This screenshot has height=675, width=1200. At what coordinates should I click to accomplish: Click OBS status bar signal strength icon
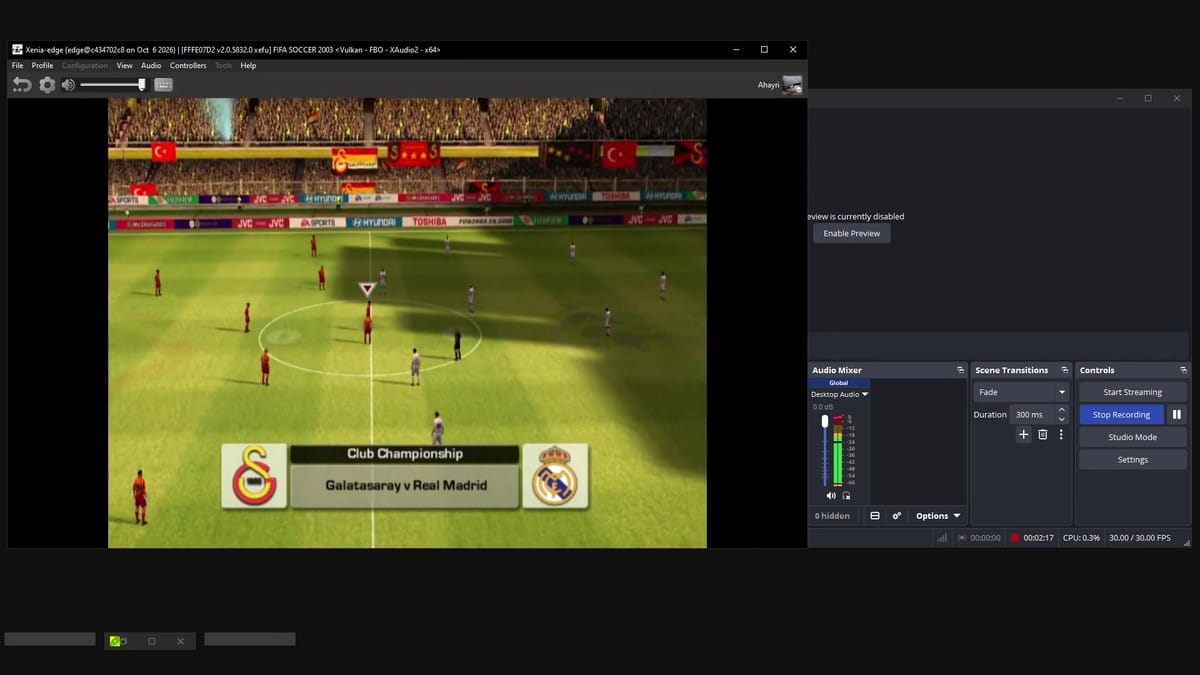tap(942, 538)
